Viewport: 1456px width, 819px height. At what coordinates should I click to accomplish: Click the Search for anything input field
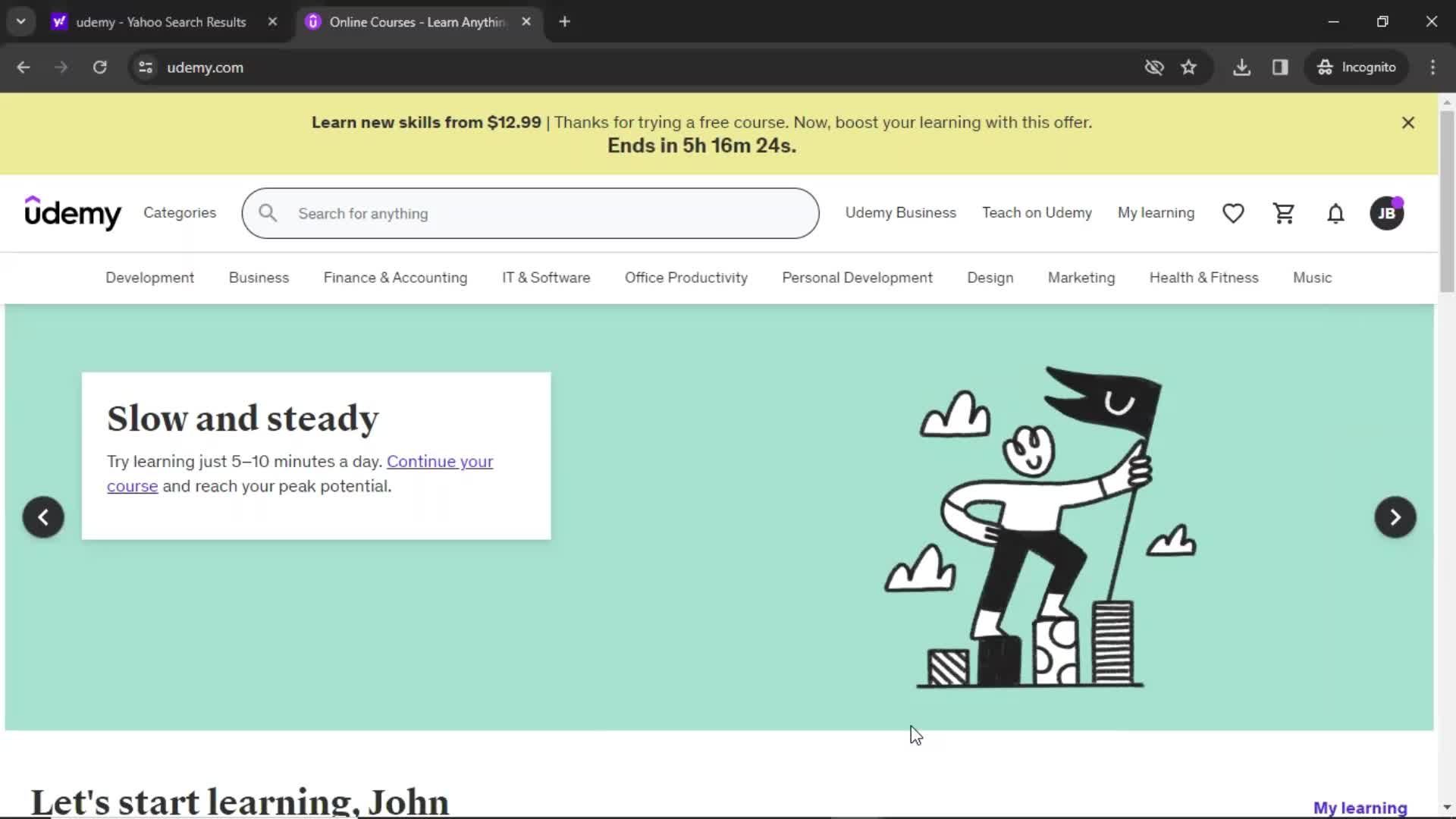pos(530,213)
